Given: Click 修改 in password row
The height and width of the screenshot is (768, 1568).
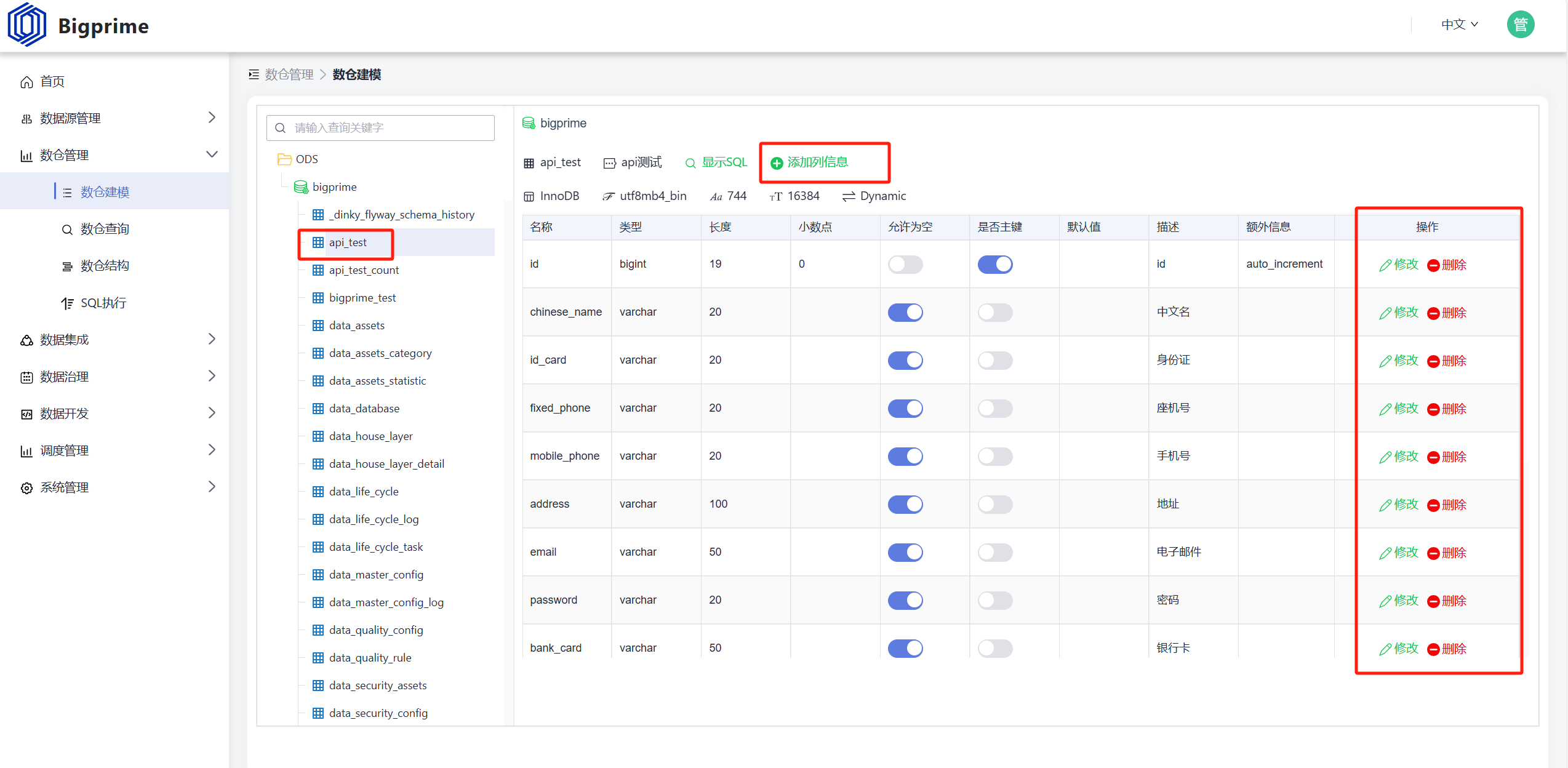Looking at the screenshot, I should click(x=1399, y=601).
